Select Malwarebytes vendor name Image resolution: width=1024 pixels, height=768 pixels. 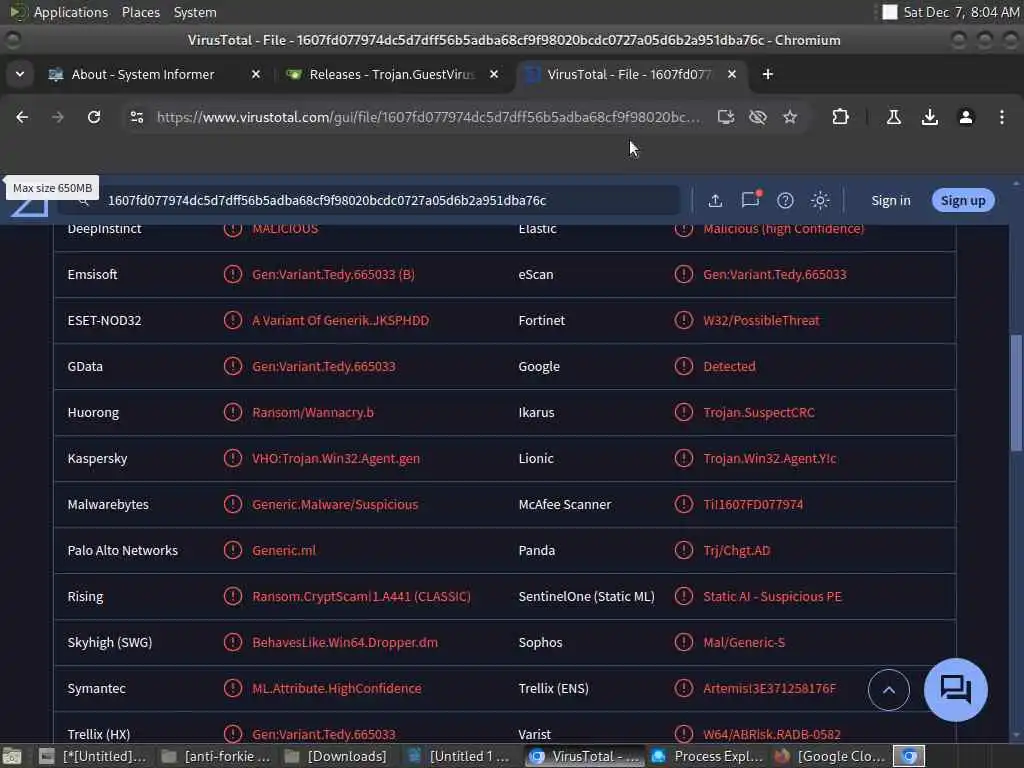[108, 504]
